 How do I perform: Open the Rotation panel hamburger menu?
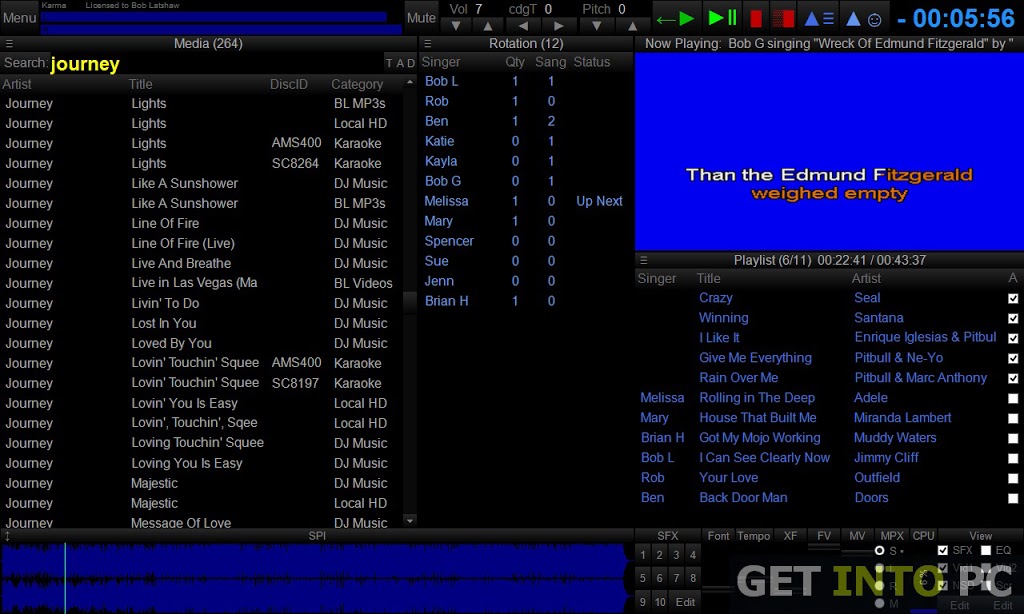(x=428, y=44)
